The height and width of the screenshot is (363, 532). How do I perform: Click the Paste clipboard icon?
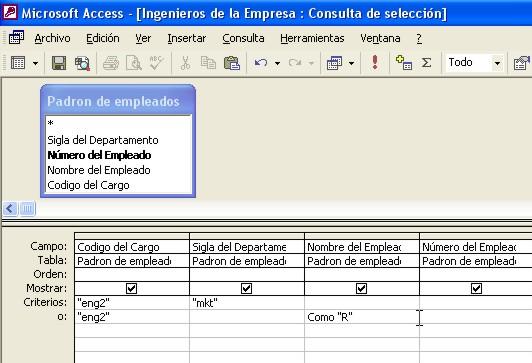[232, 63]
